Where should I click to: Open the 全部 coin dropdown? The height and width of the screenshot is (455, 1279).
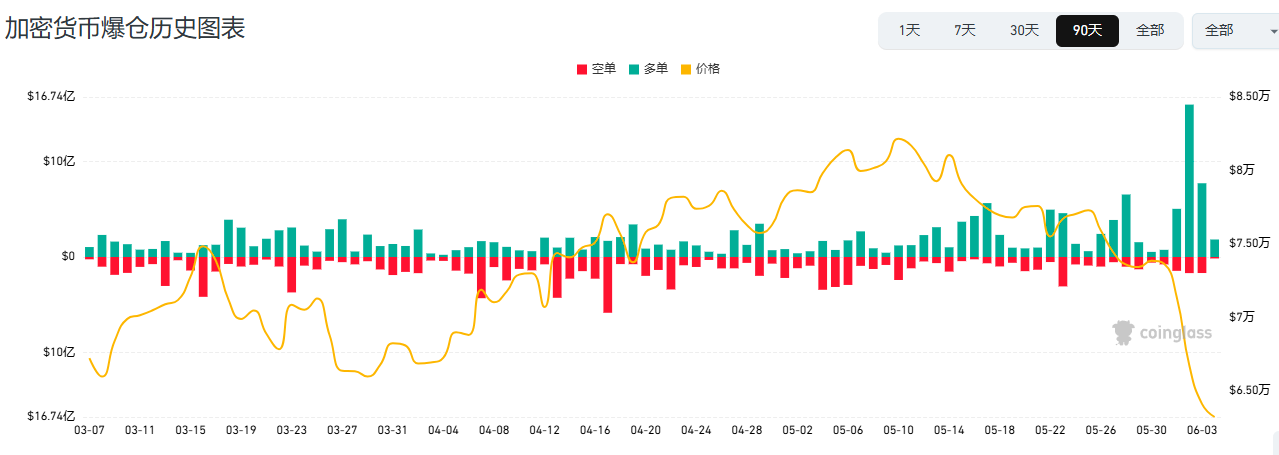[x=1235, y=31]
